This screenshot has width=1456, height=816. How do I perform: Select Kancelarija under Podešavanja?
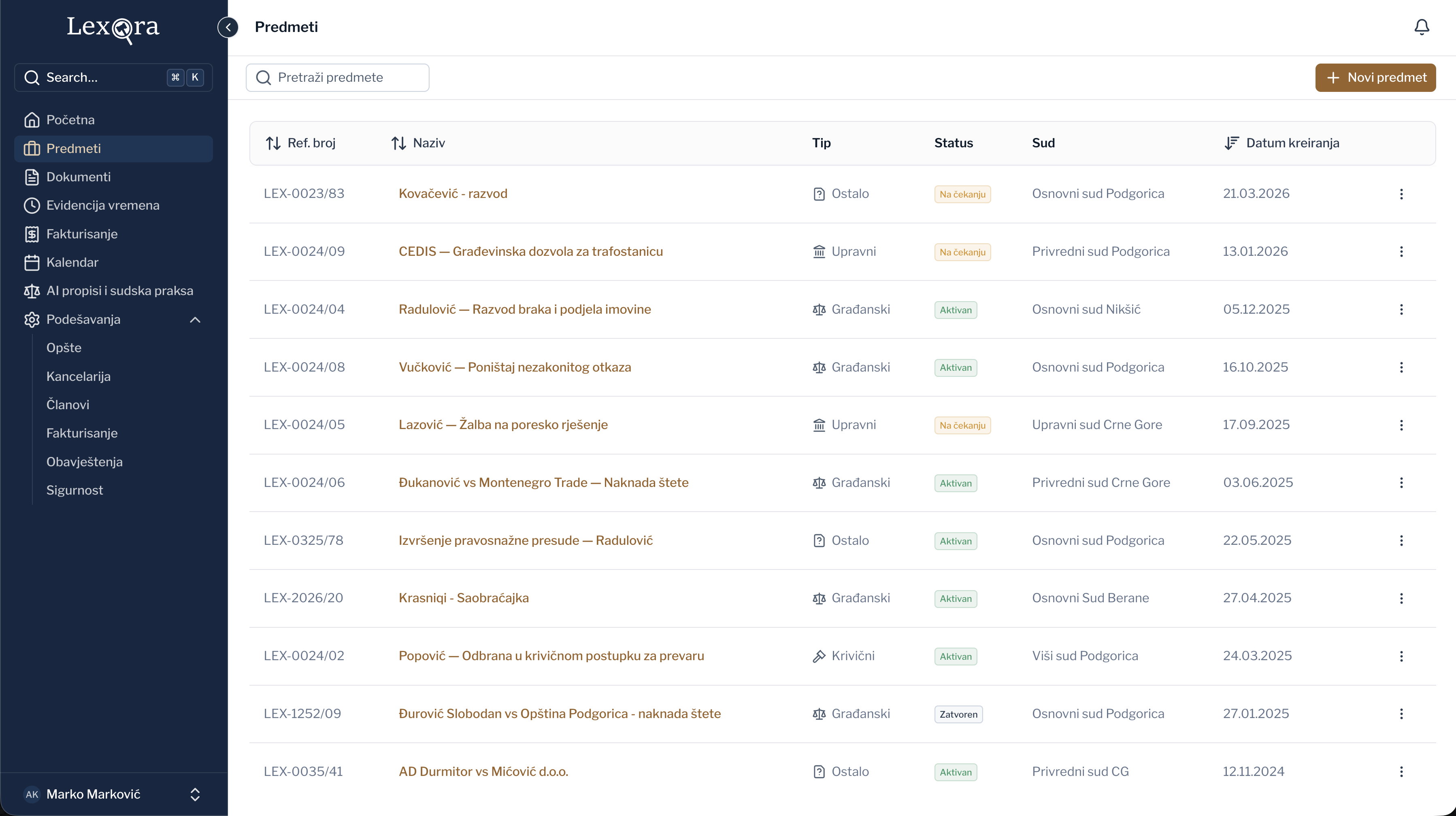(x=79, y=376)
